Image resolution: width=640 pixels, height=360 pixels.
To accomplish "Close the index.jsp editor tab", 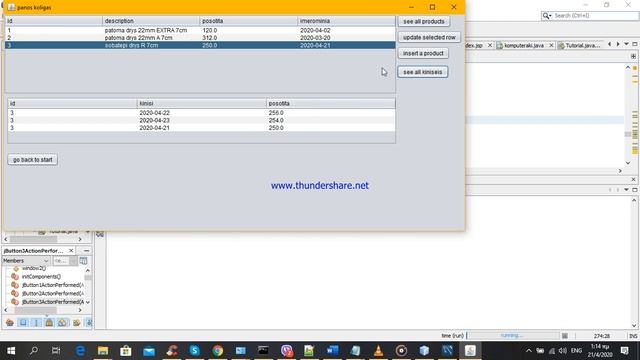I will click(490, 45).
